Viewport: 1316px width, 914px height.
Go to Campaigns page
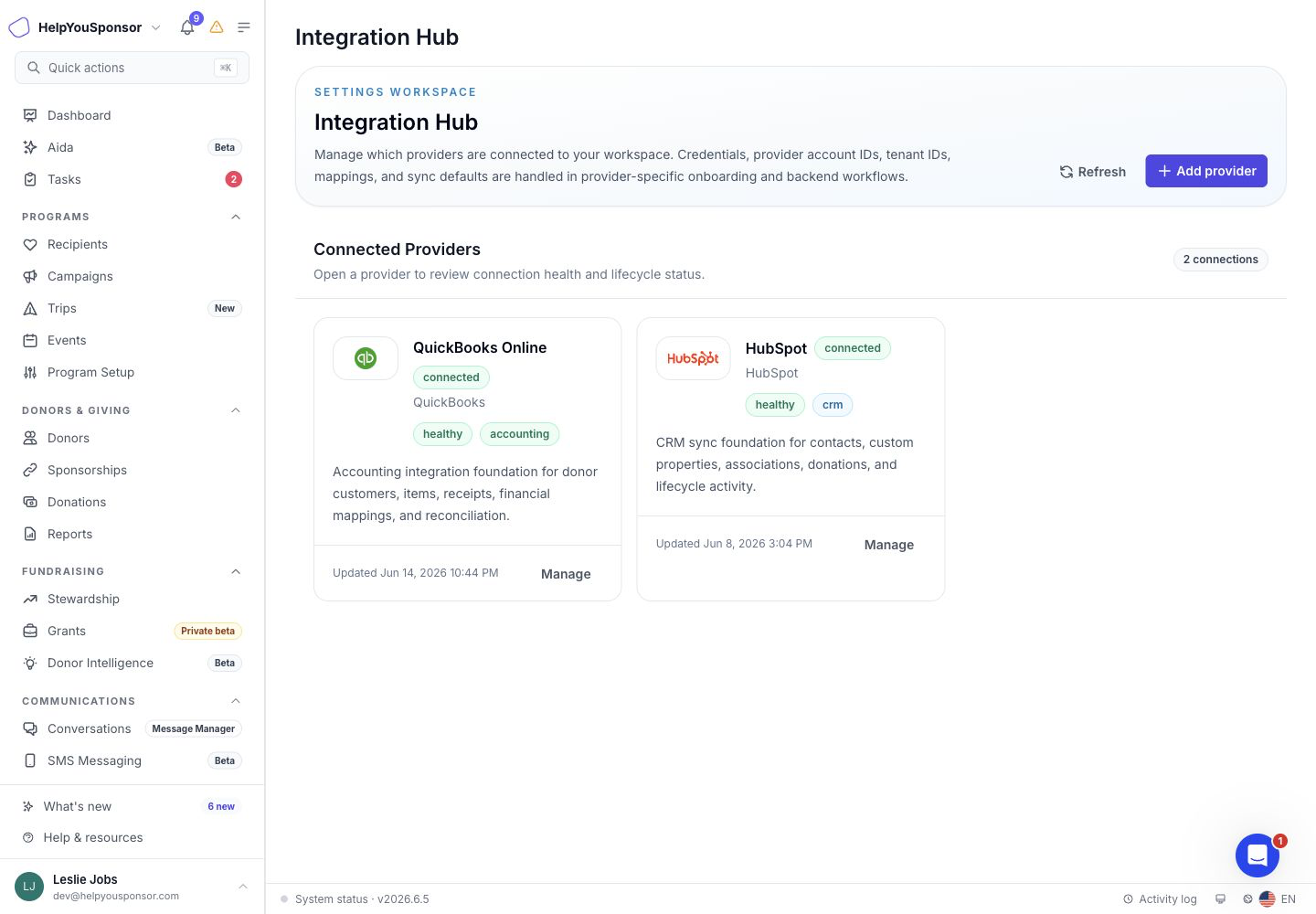[x=132, y=276]
